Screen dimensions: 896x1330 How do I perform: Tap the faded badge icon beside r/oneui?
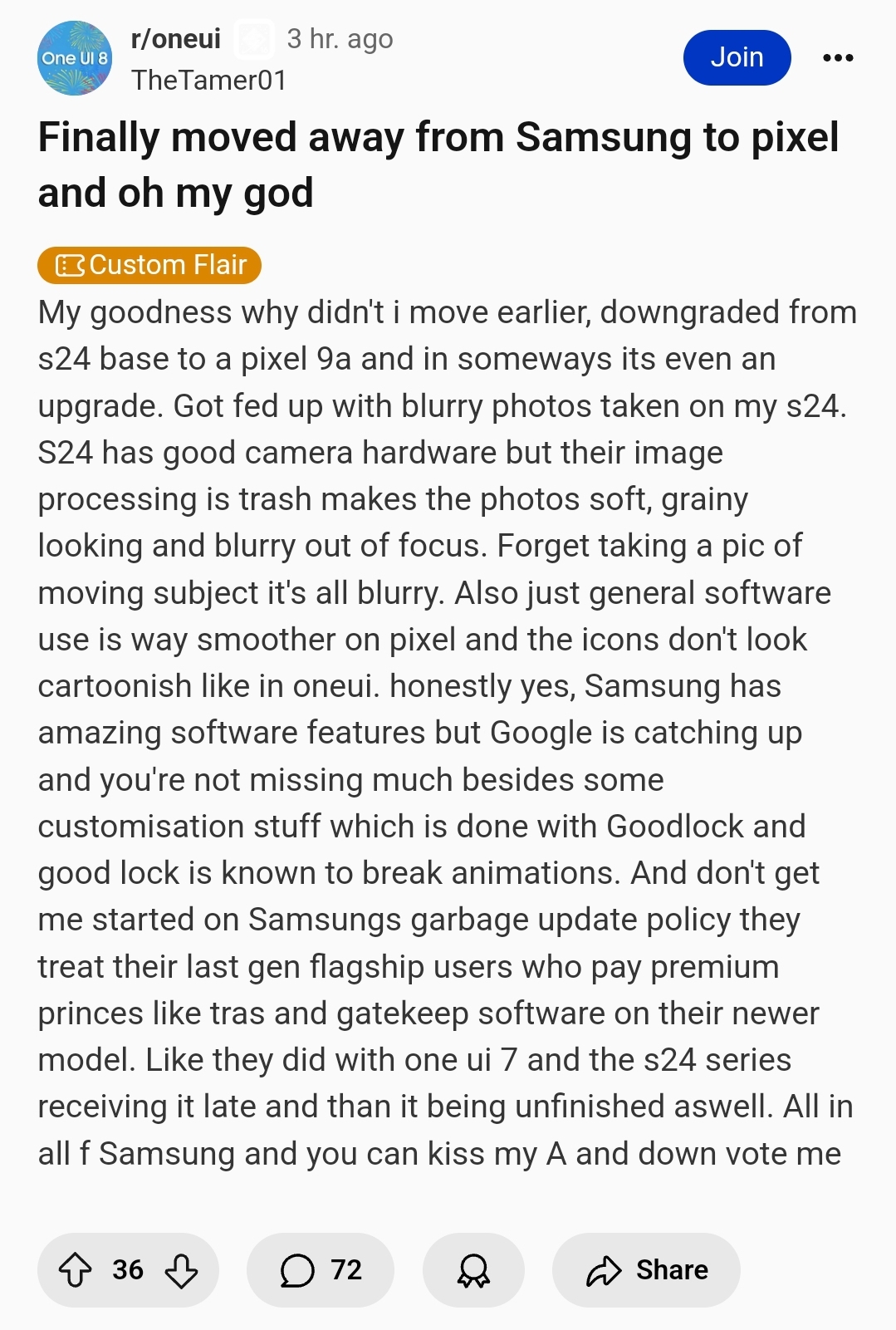tap(254, 39)
